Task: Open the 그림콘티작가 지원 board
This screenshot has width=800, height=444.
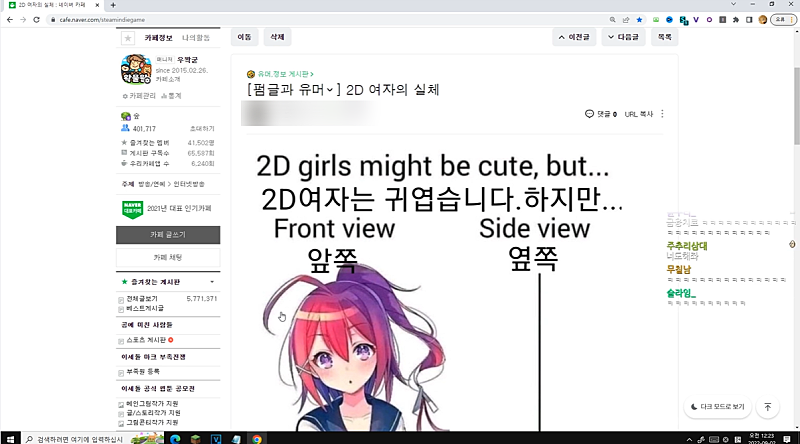Action: tap(152, 423)
